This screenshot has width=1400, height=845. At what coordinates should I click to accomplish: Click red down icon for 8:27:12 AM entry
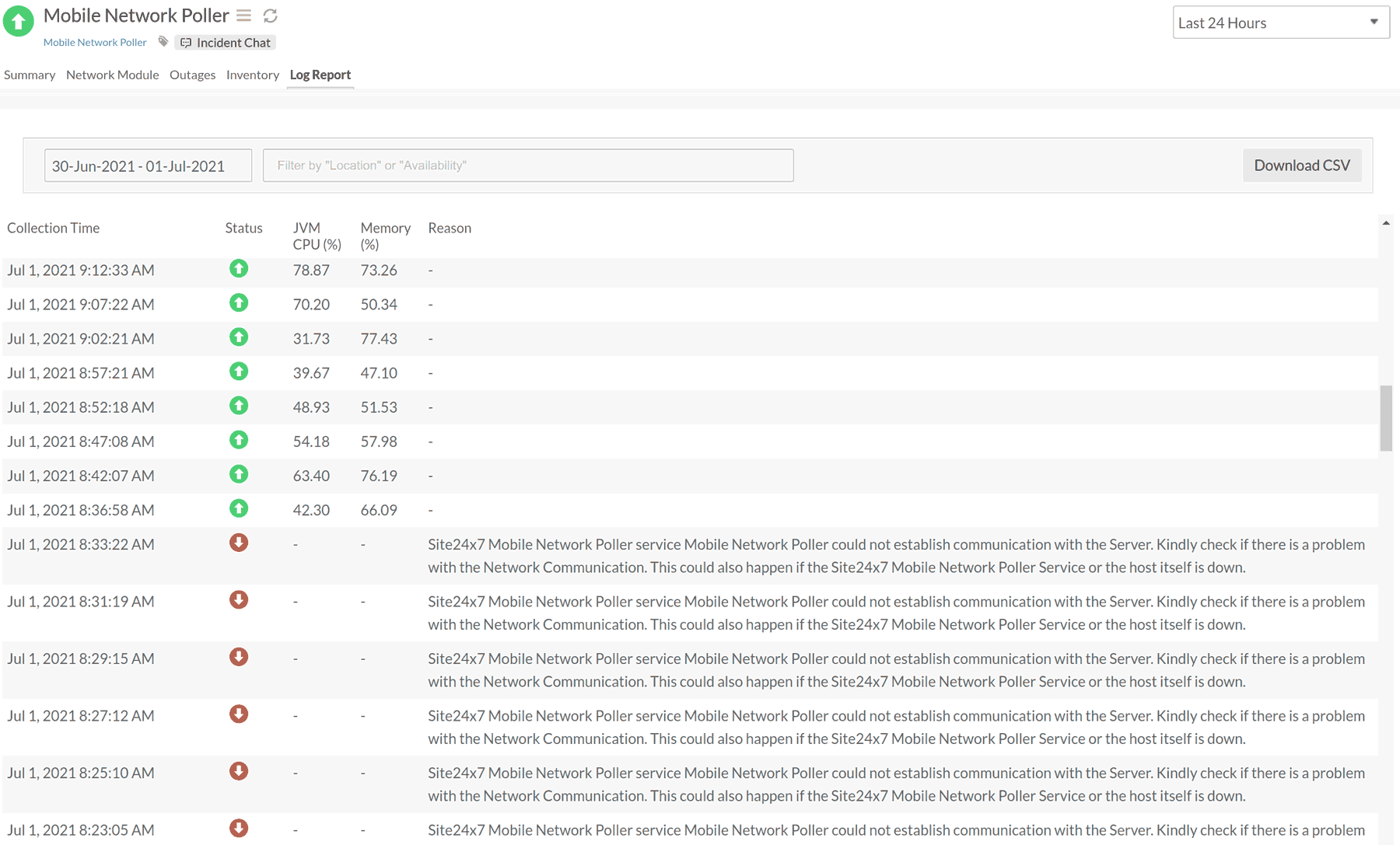click(x=239, y=714)
